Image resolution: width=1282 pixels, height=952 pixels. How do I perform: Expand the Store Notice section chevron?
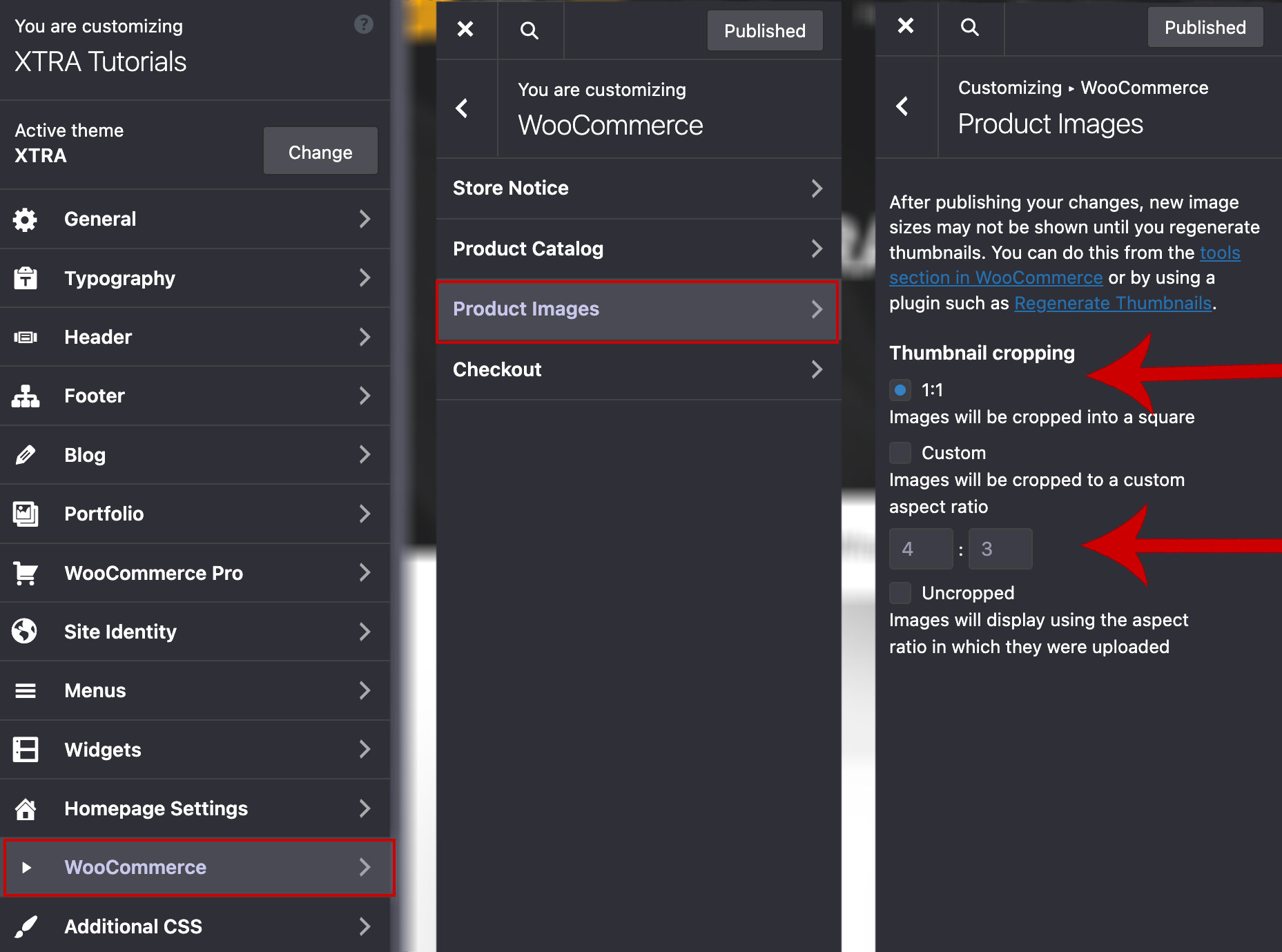817,188
